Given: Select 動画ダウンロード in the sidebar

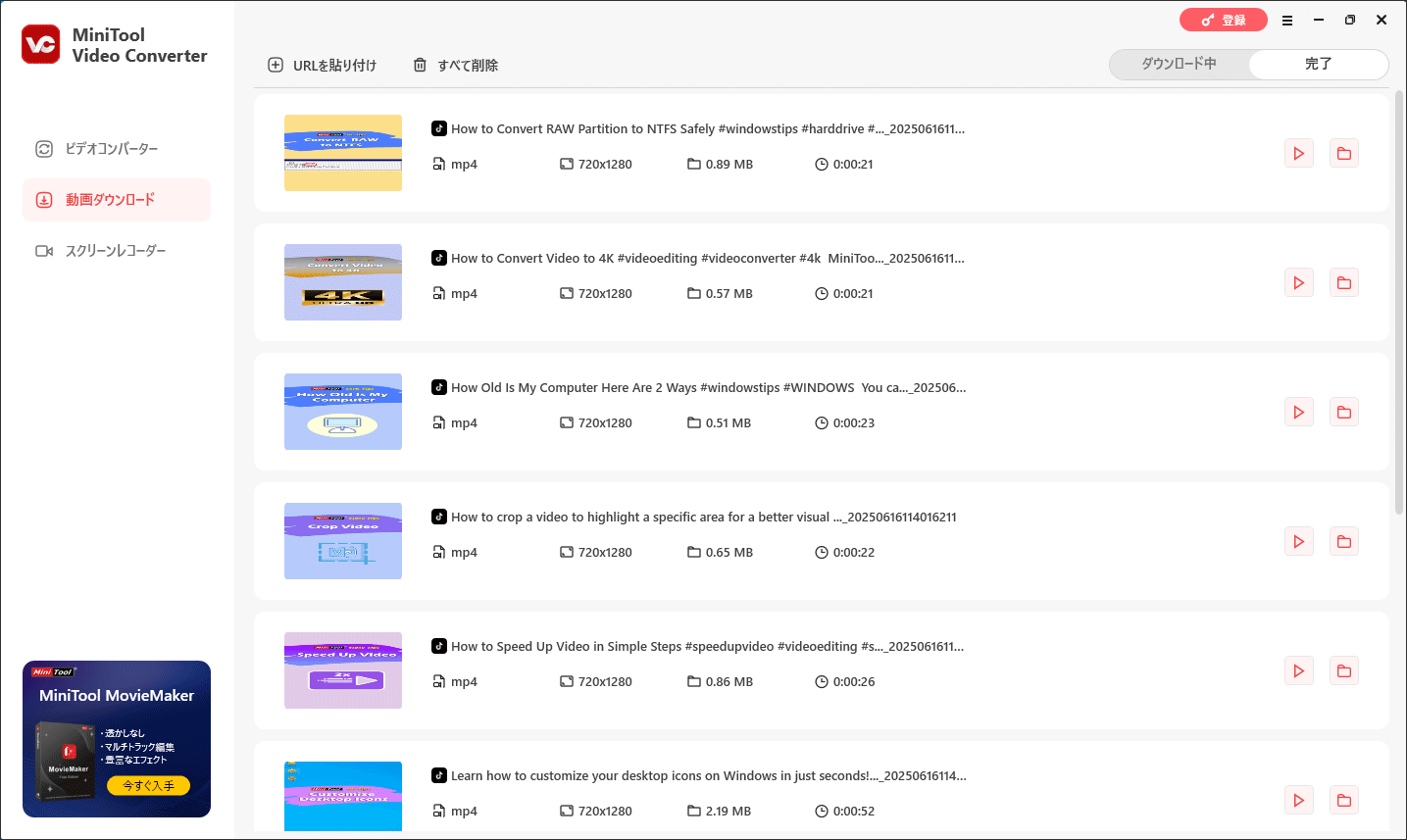Looking at the screenshot, I should [x=117, y=200].
